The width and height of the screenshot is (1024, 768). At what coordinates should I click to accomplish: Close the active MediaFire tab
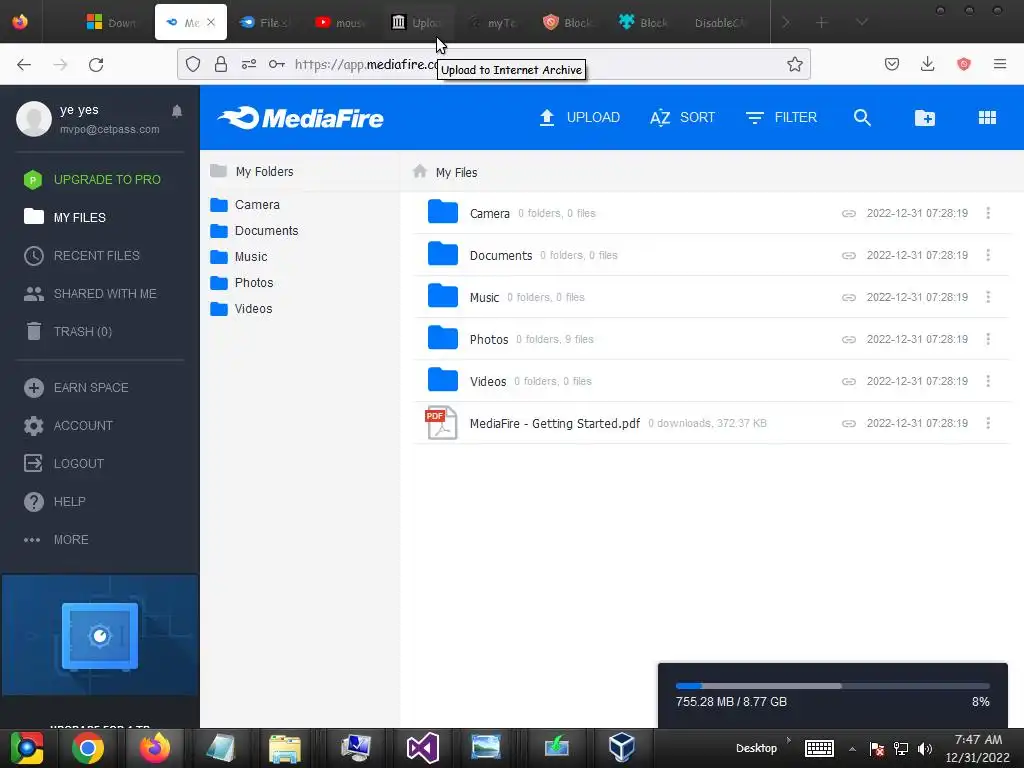(211, 22)
